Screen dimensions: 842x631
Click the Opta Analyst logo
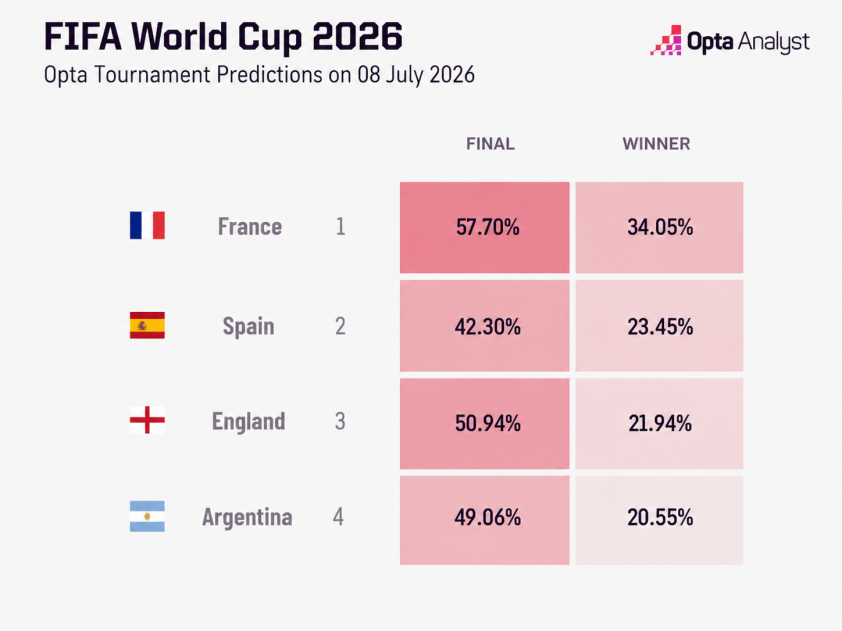730,40
